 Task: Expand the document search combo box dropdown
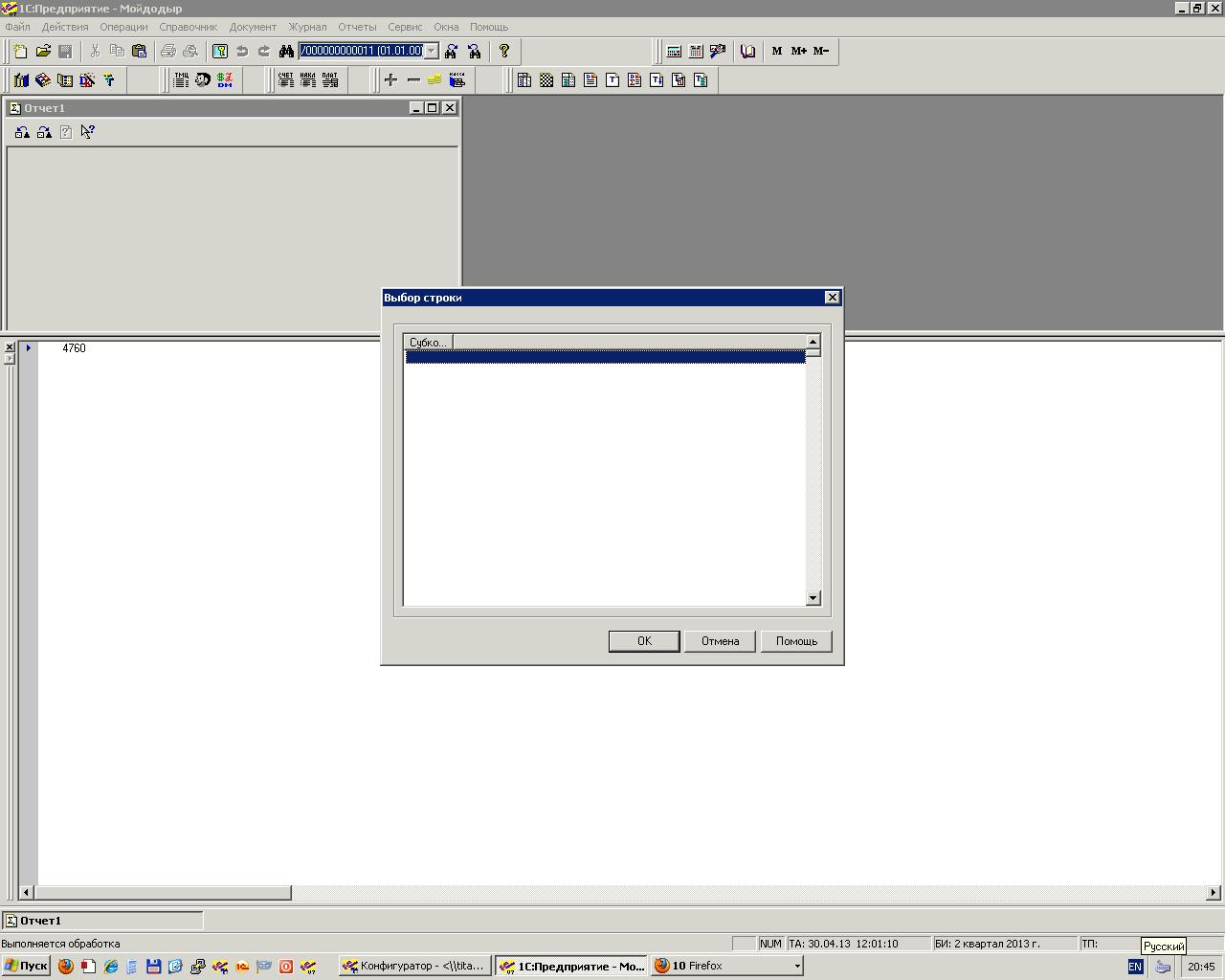[432, 52]
